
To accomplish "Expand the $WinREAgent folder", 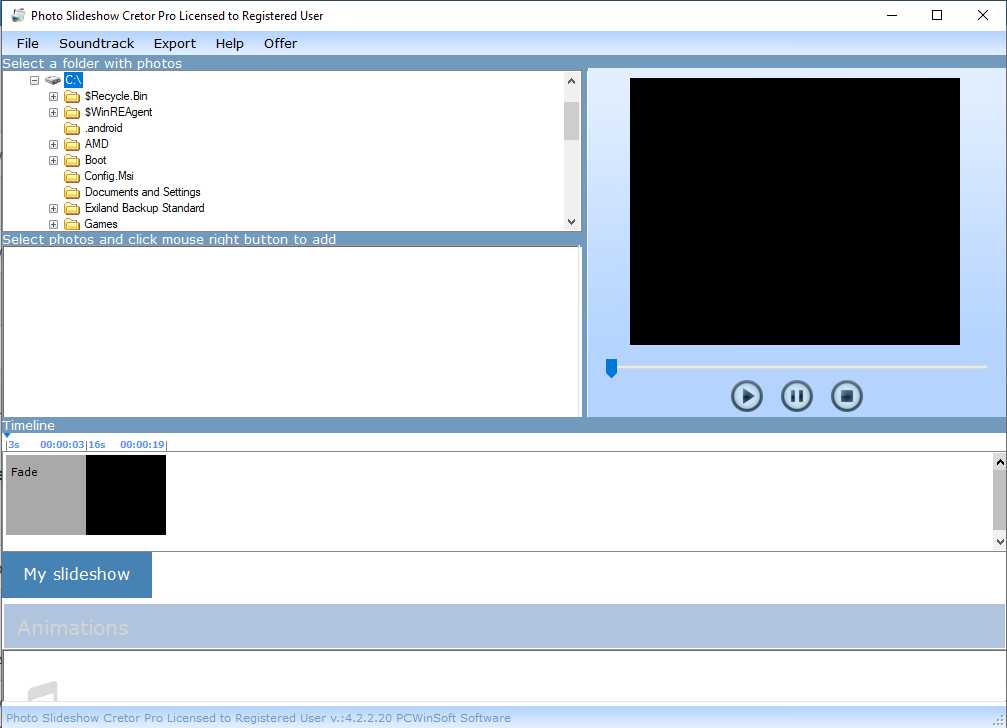I will tap(53, 112).
